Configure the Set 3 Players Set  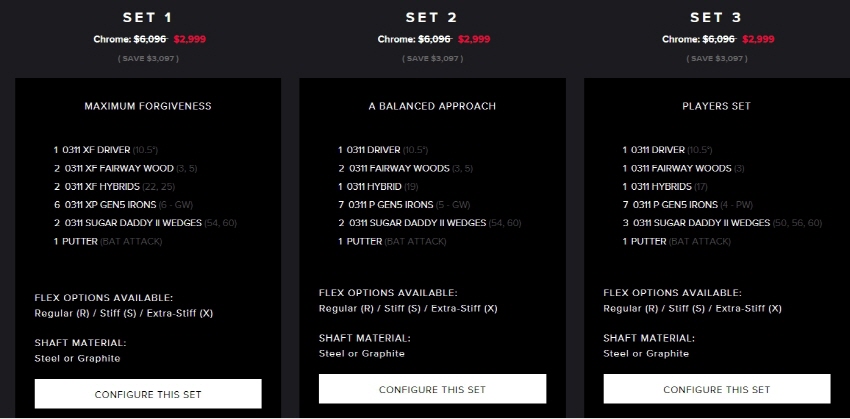(x=717, y=389)
